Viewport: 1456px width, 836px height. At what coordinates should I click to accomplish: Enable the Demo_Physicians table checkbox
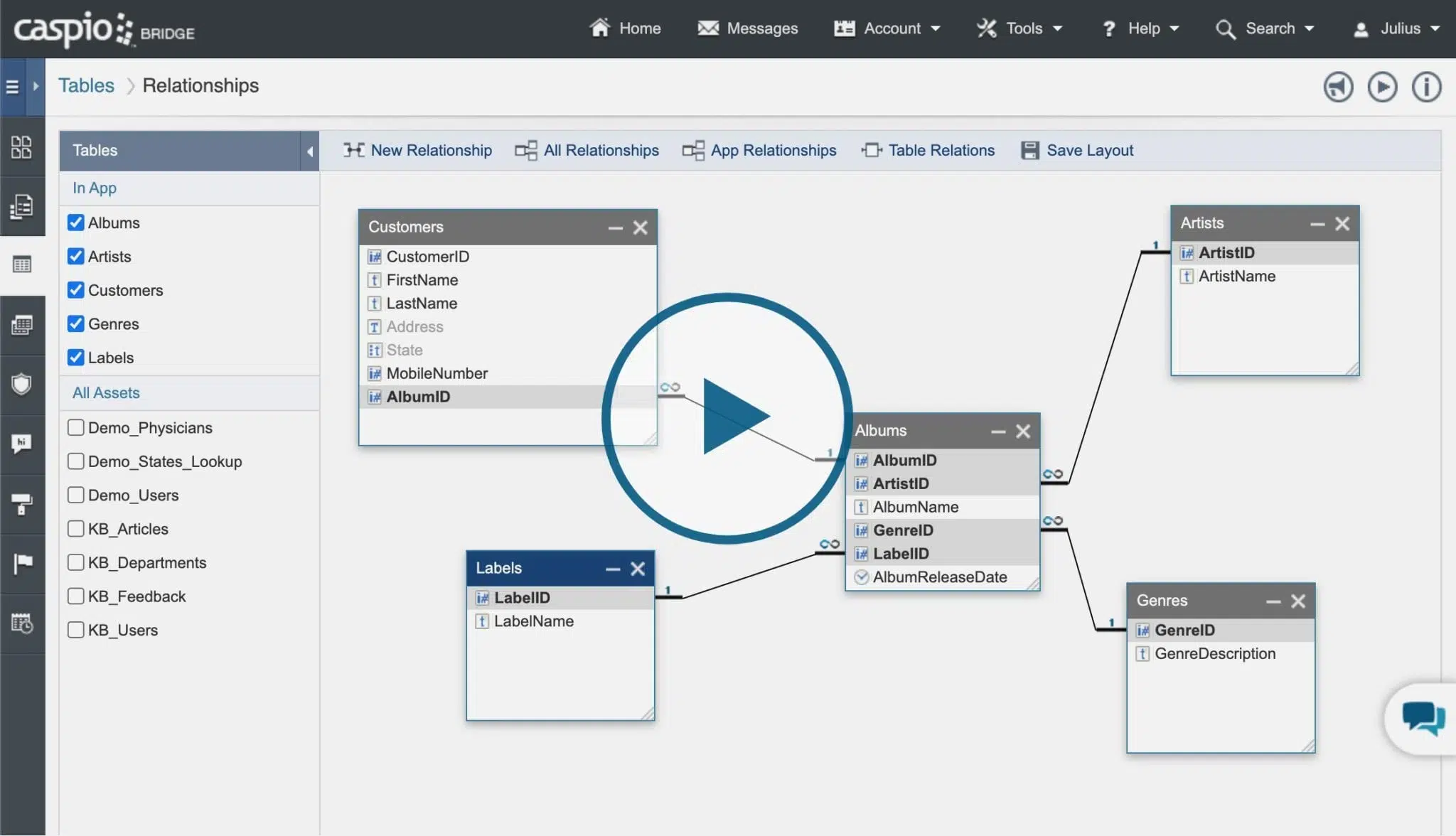coord(76,427)
